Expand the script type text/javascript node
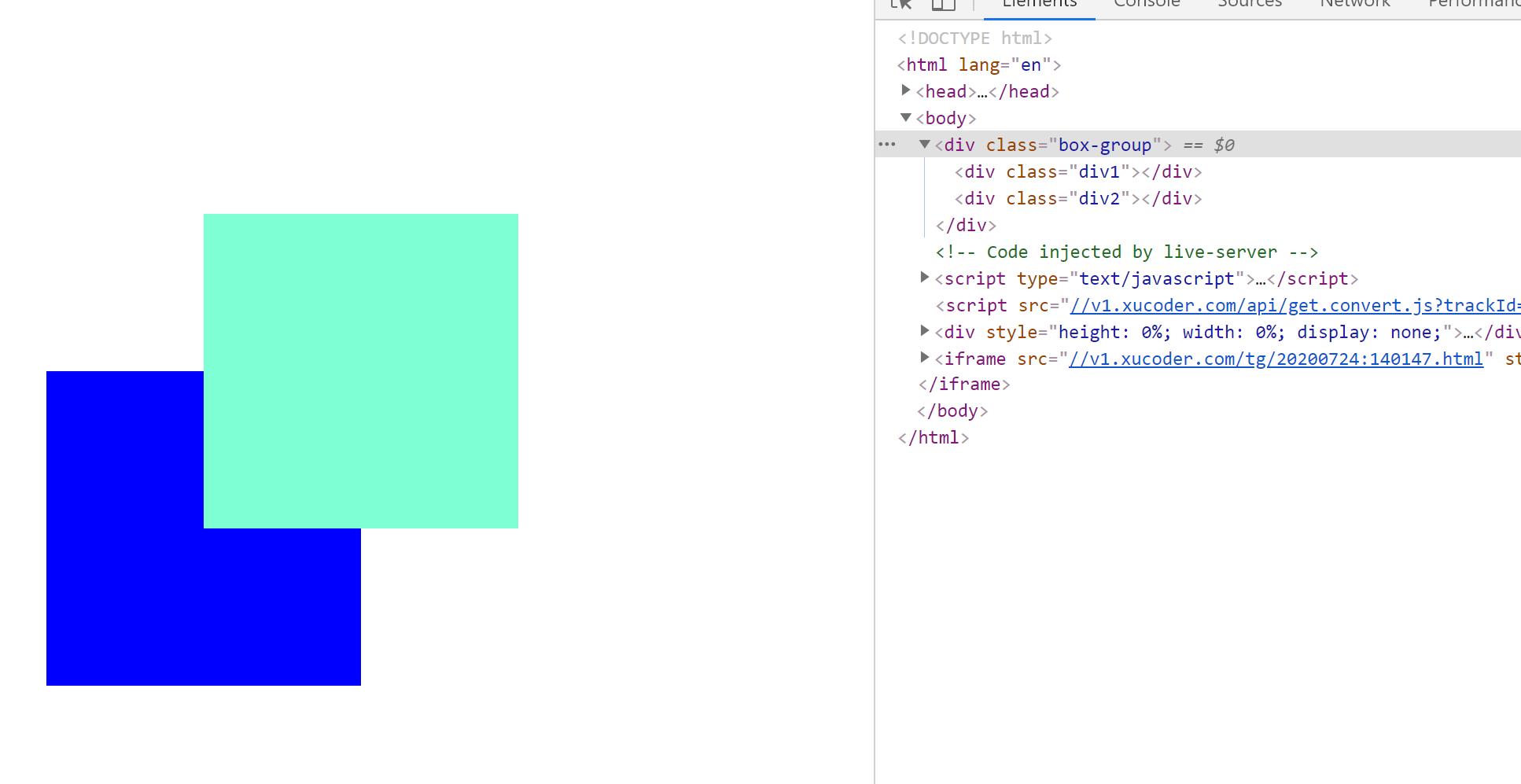1521x784 pixels. pyautogui.click(x=925, y=278)
